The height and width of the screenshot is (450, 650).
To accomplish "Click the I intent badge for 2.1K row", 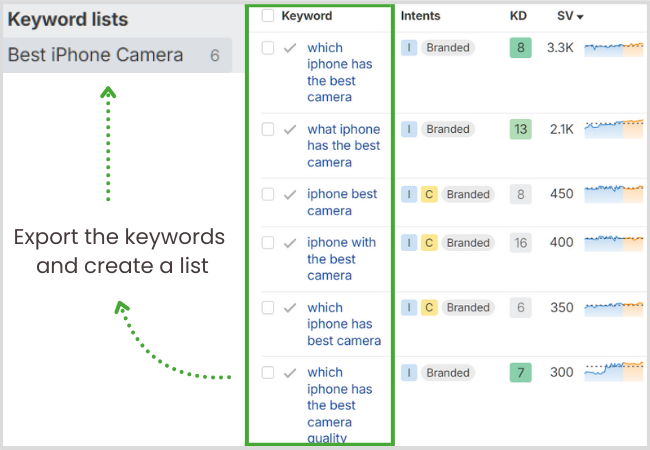I will pyautogui.click(x=409, y=129).
